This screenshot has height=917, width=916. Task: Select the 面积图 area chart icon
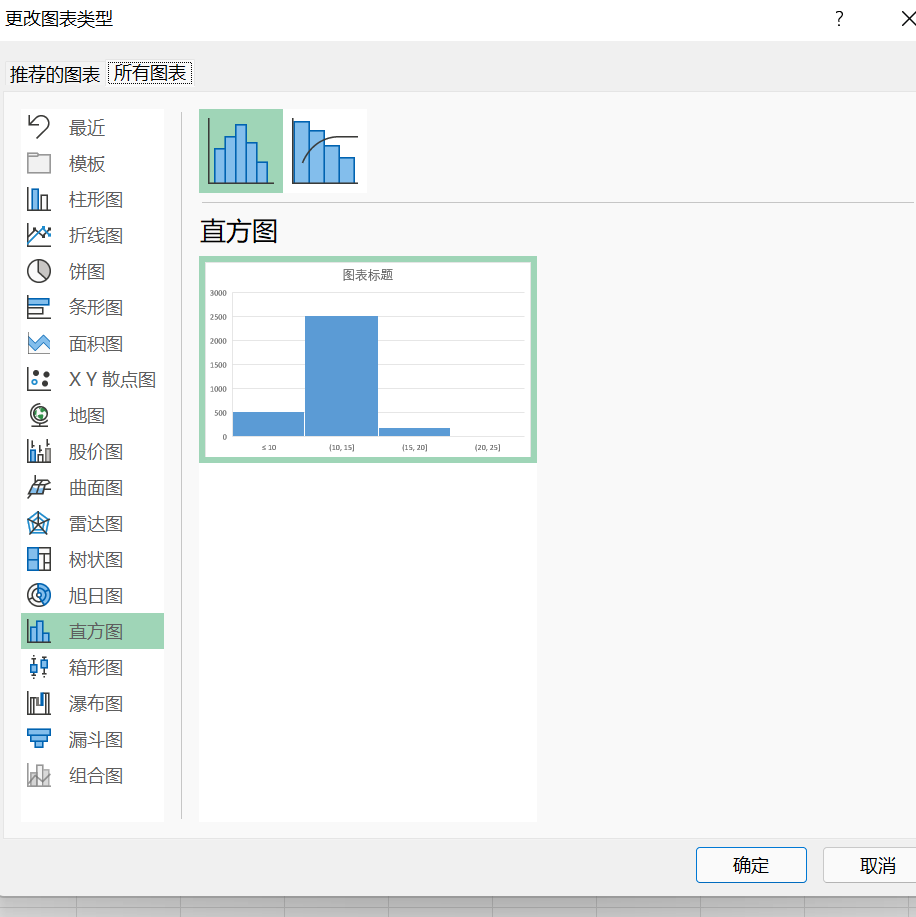click(39, 343)
